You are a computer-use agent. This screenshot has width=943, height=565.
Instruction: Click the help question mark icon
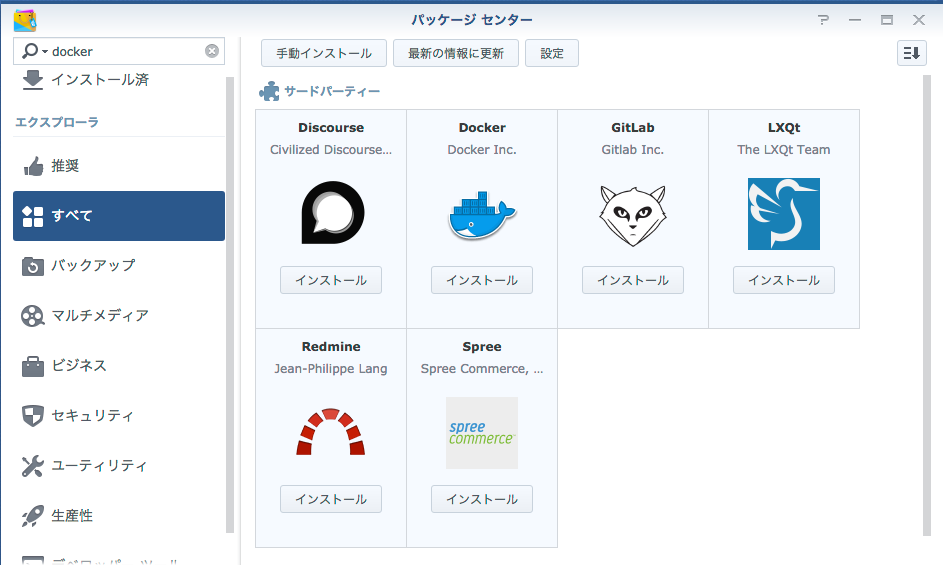coord(823,20)
